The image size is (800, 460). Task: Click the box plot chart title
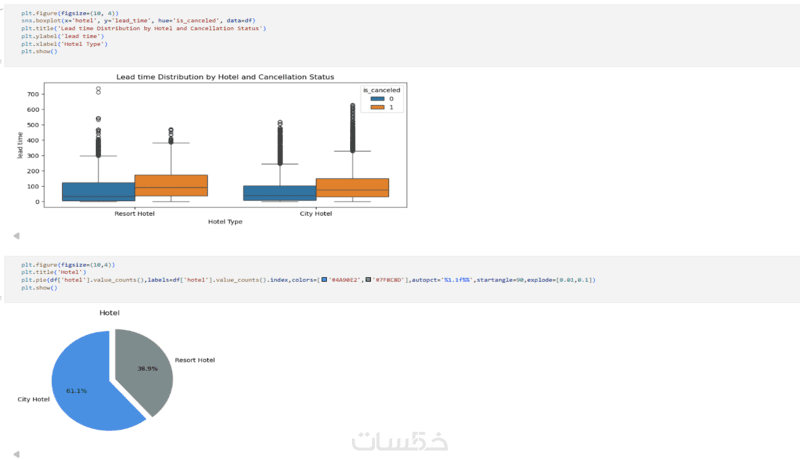[225, 77]
